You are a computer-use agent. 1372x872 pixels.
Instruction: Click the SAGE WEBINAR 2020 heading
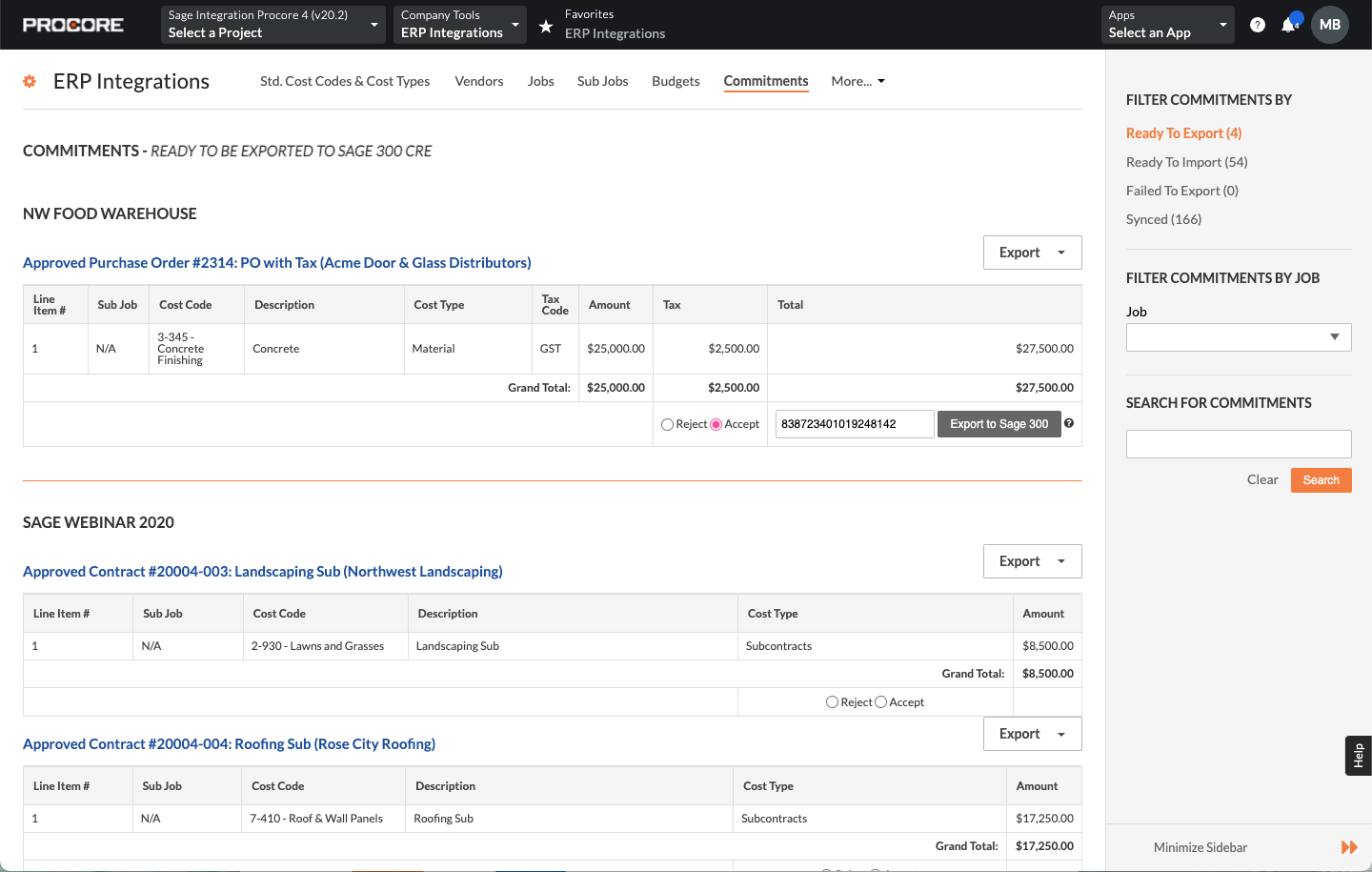click(x=98, y=522)
